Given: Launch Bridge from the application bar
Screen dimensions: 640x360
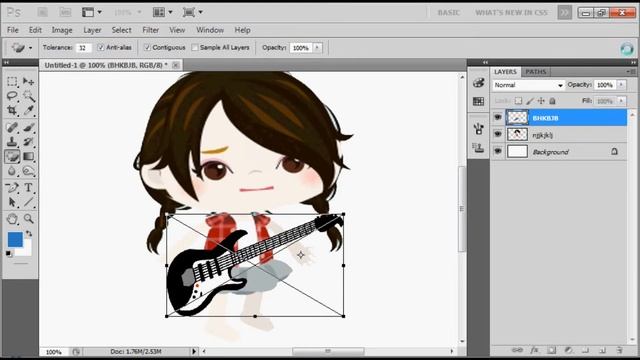Looking at the screenshot, I should tap(42, 12).
